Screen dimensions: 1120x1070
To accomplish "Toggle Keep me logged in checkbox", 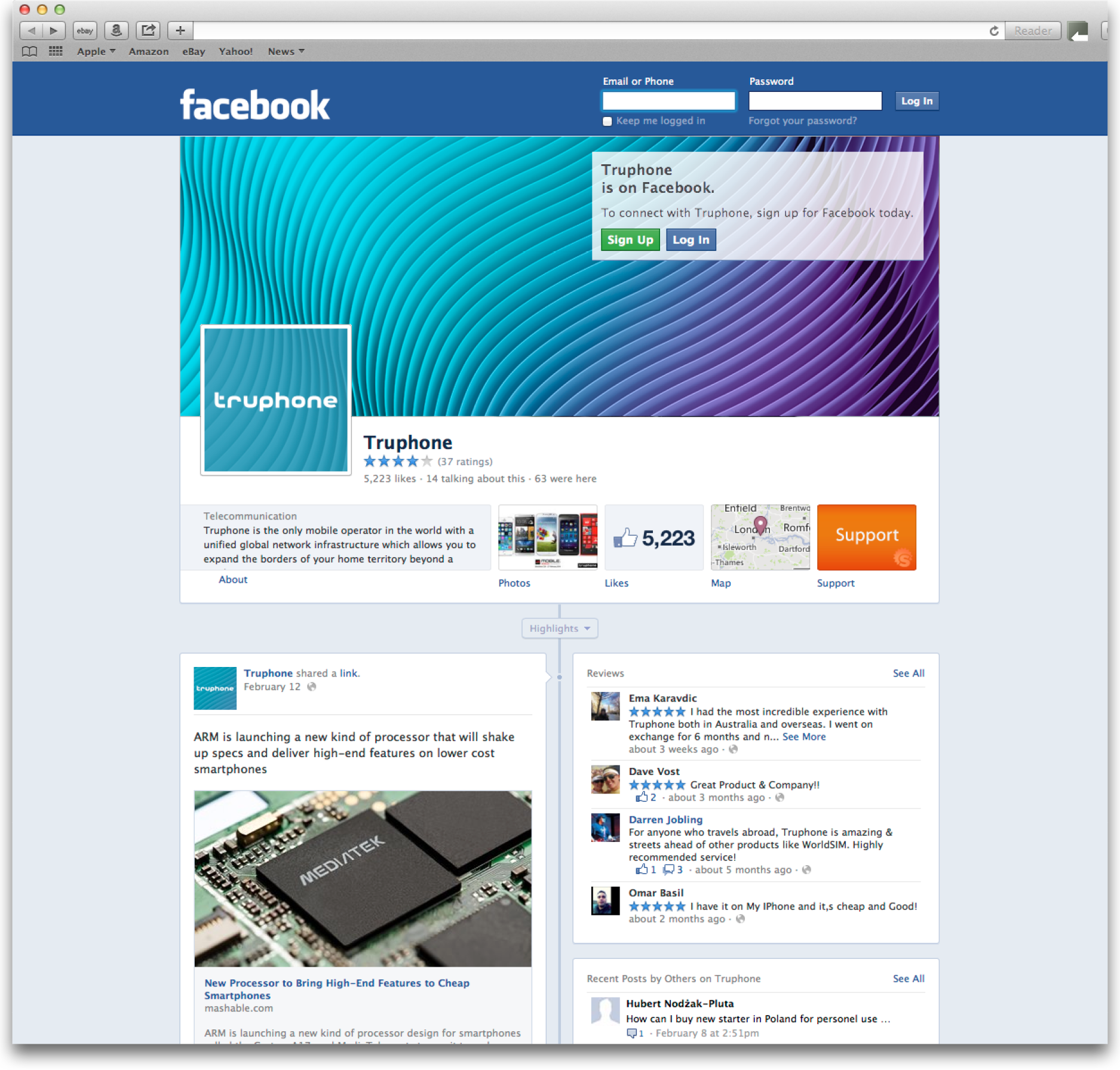I will coord(607,121).
